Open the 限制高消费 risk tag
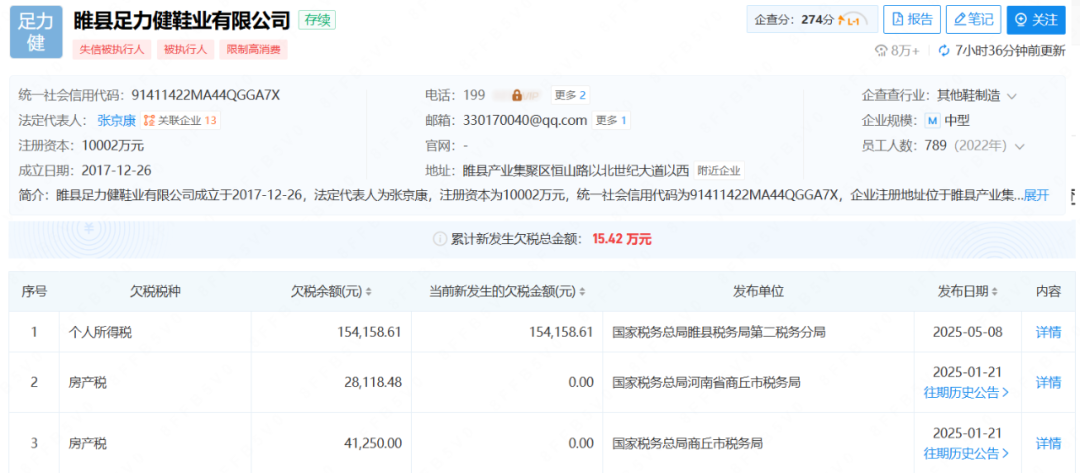The height and width of the screenshot is (473, 1080). coord(256,49)
